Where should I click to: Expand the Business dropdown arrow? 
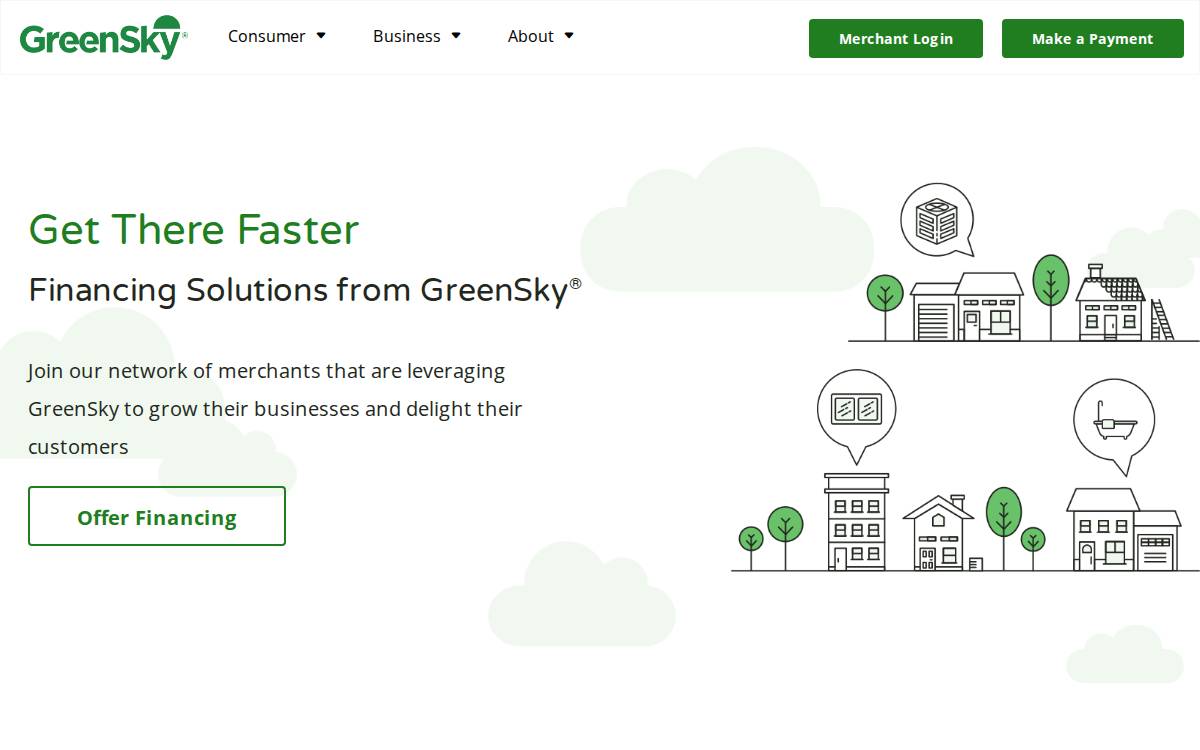(x=456, y=36)
